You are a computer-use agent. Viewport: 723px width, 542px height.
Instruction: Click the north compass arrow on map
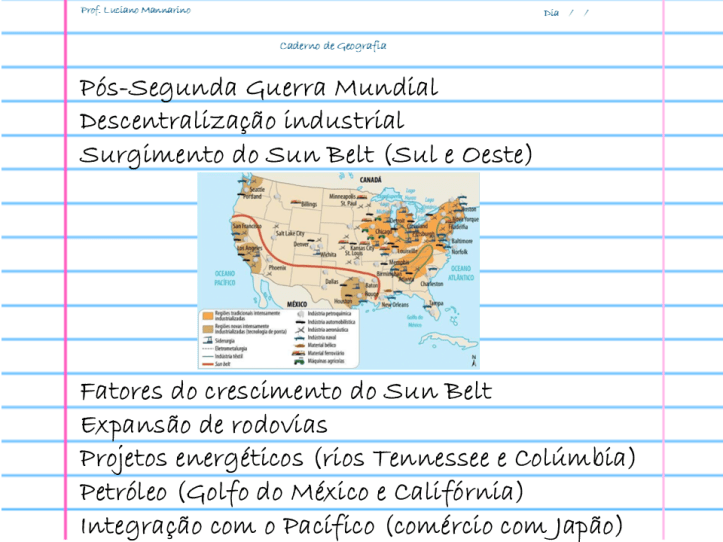coord(473,359)
